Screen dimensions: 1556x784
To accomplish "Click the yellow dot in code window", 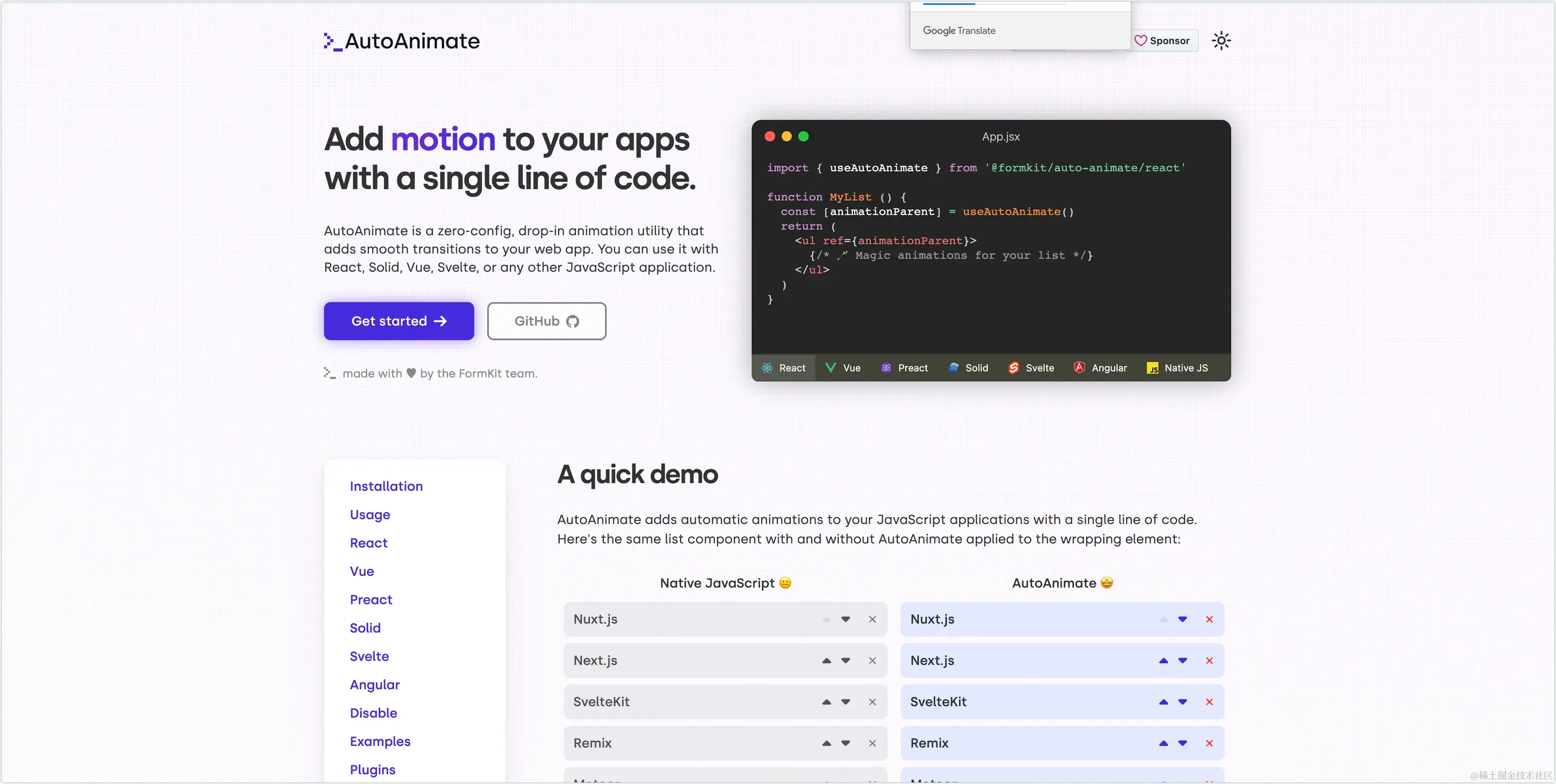I will 786,136.
